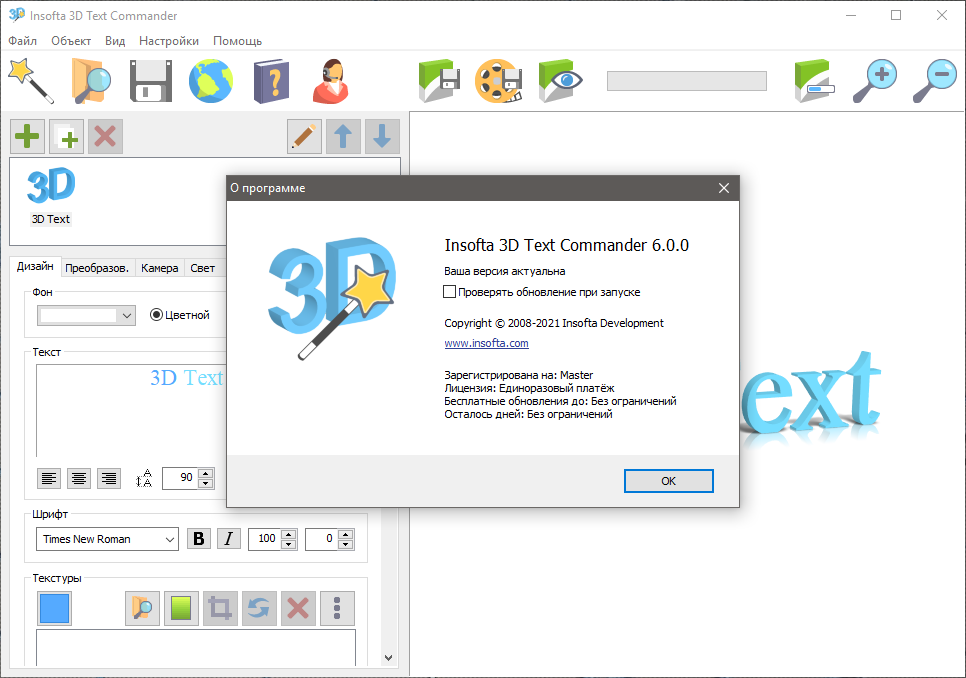The image size is (966, 678).
Task: Open the Times New Roman font dropdown
Action: tap(107, 539)
